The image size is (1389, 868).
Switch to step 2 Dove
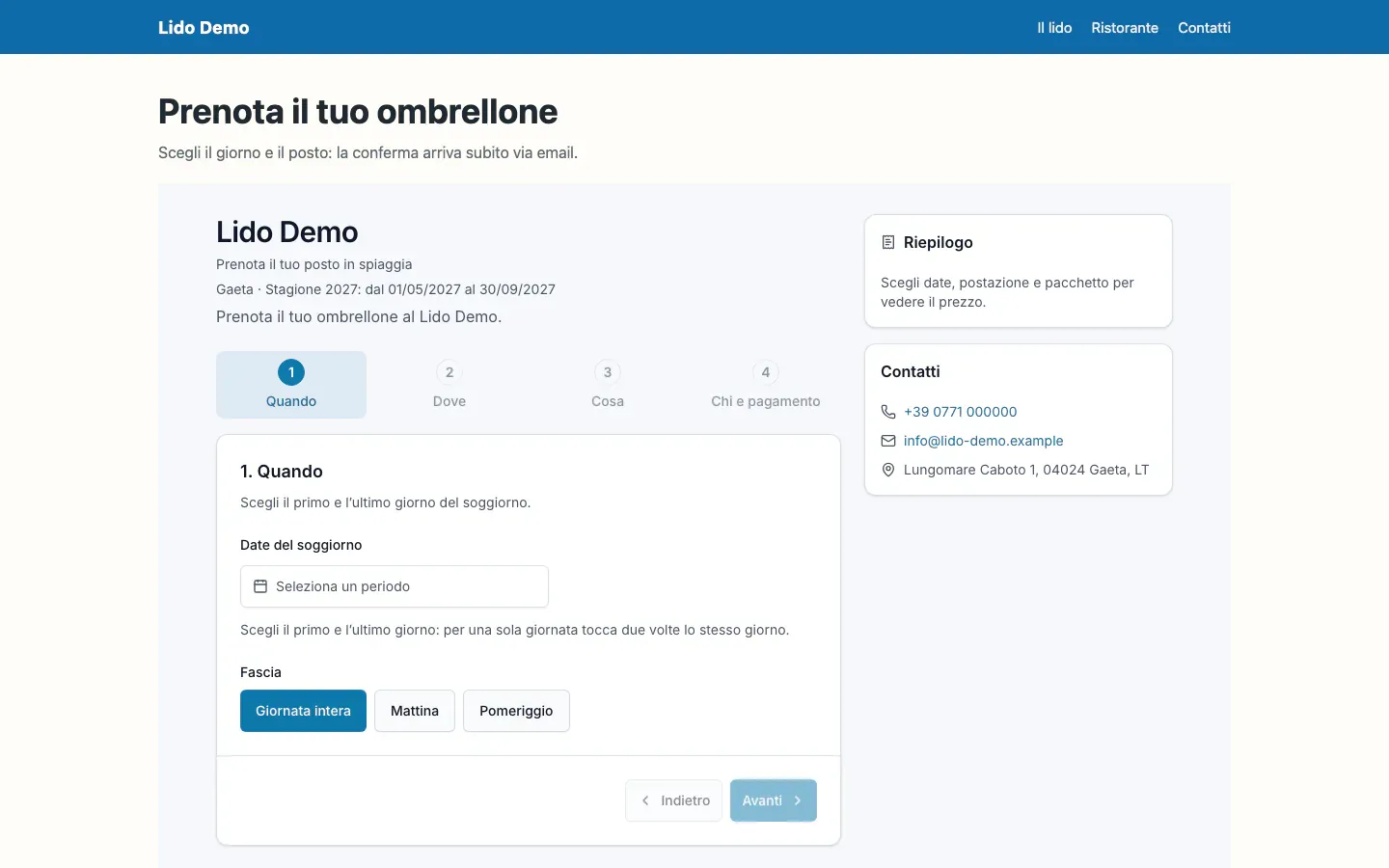click(x=449, y=385)
